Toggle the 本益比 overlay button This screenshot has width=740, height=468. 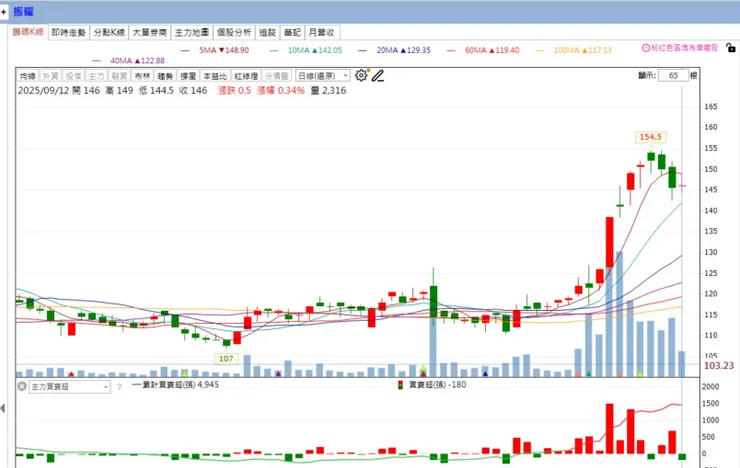(x=215, y=76)
